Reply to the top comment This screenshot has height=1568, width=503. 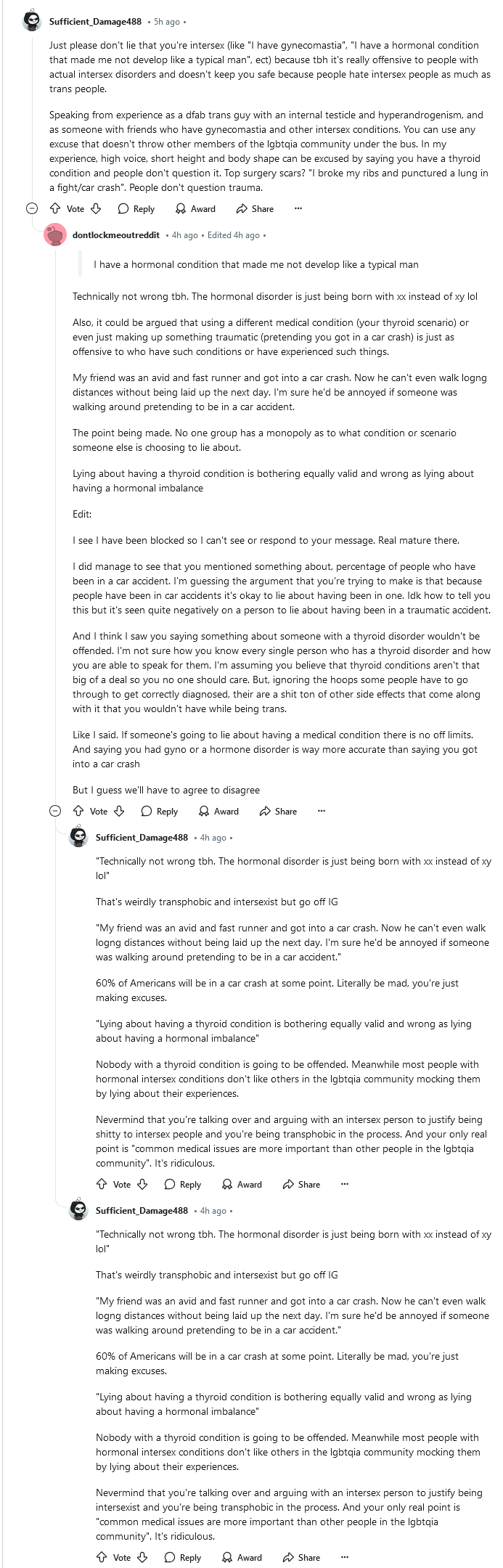click(x=136, y=209)
